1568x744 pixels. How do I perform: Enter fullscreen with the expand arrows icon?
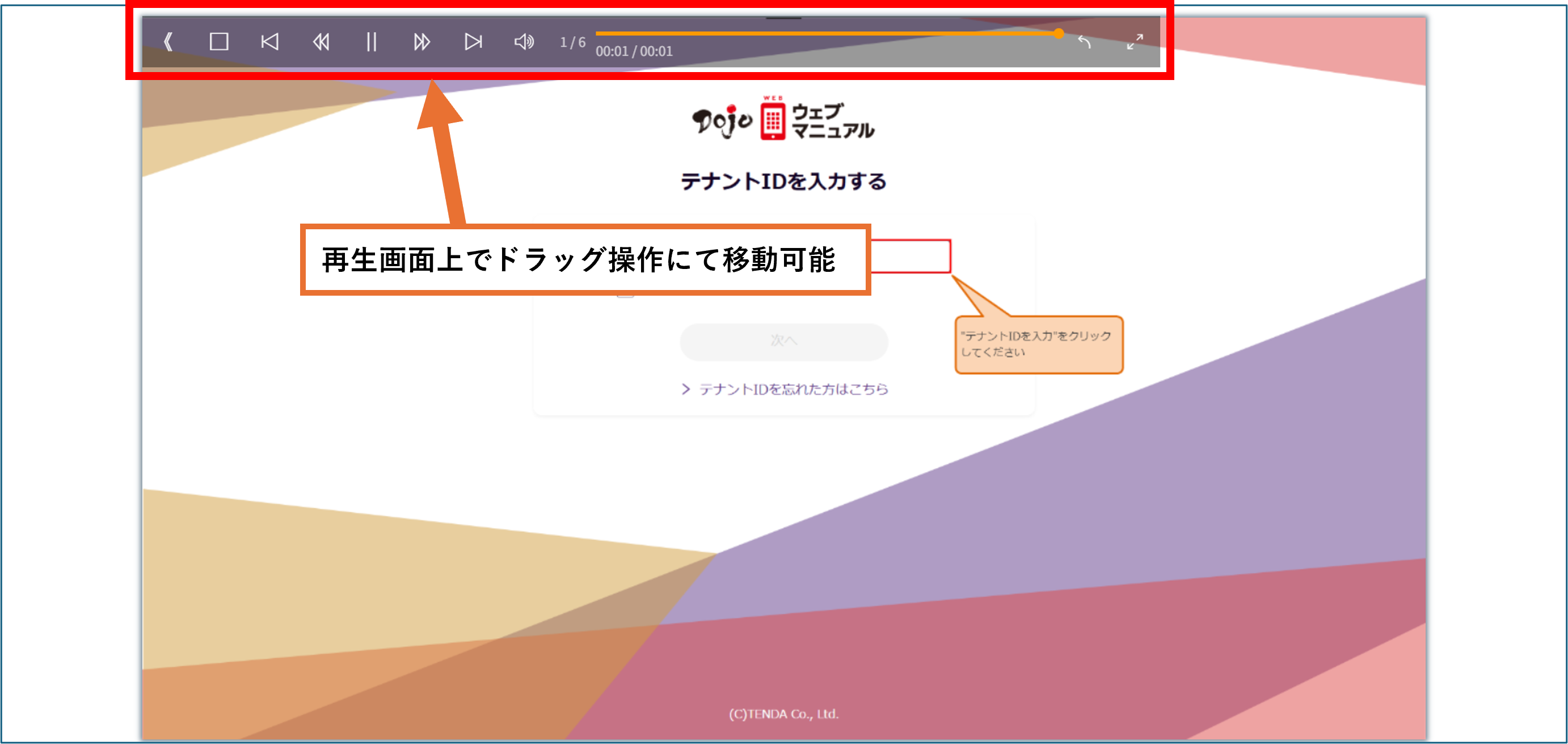(x=1135, y=42)
